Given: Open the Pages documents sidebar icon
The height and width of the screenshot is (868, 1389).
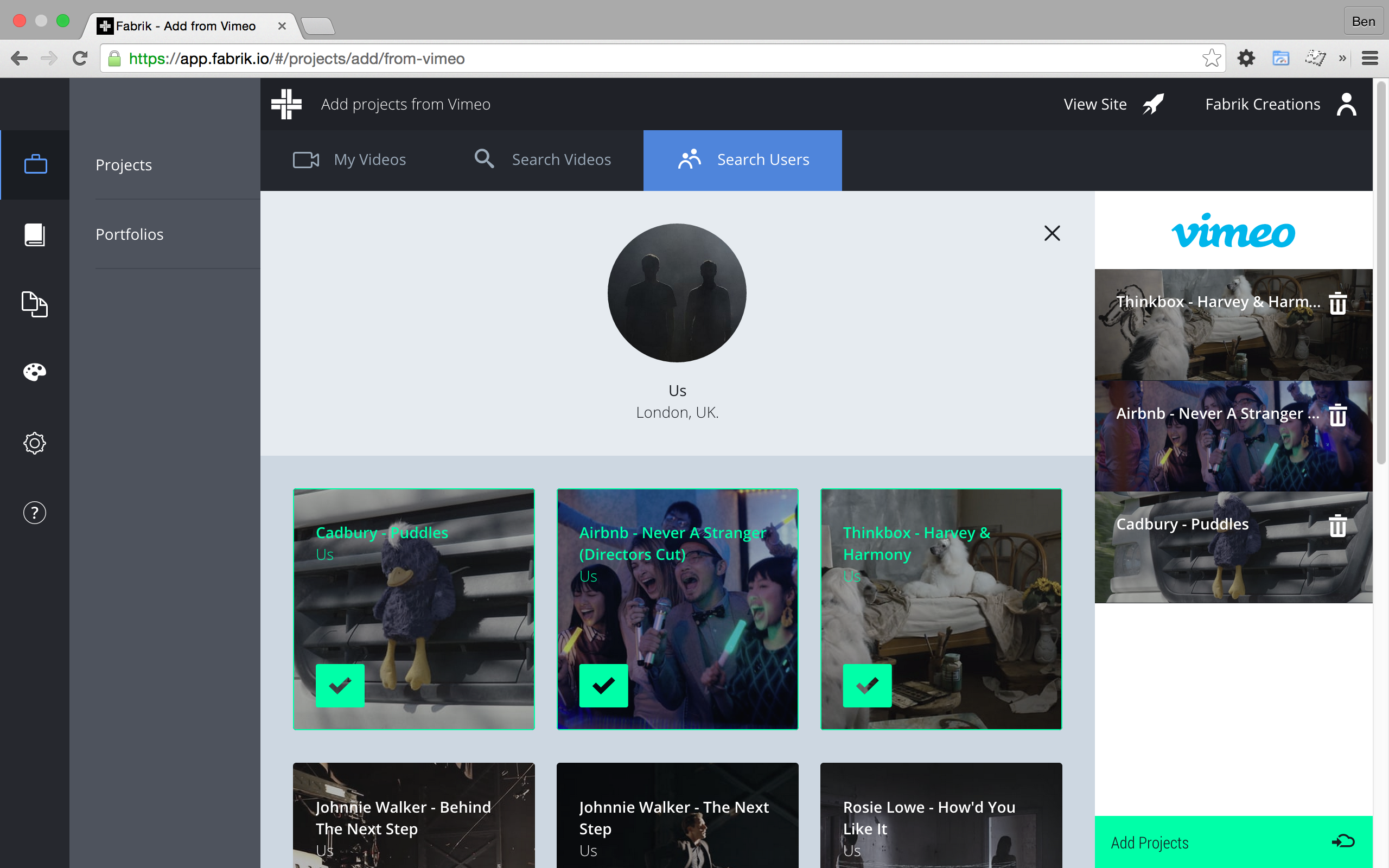Looking at the screenshot, I should click(35, 304).
